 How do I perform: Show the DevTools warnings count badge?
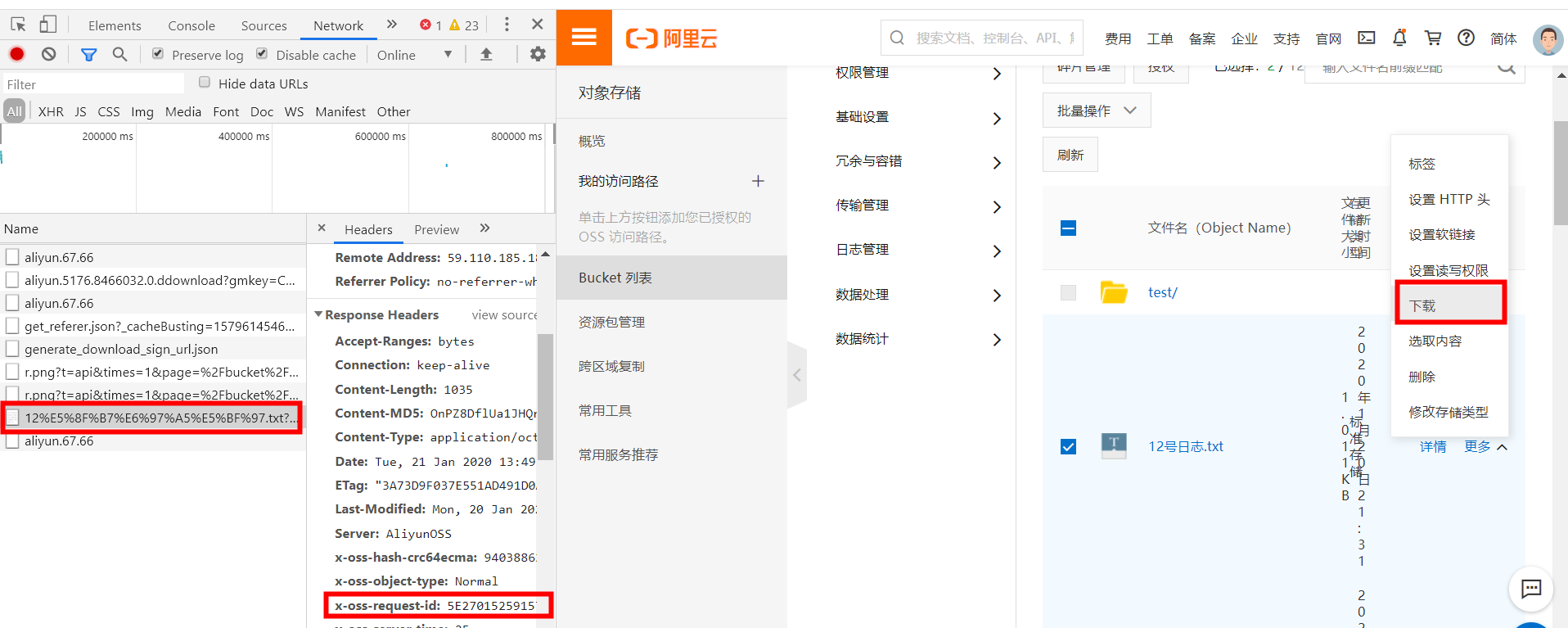[464, 25]
